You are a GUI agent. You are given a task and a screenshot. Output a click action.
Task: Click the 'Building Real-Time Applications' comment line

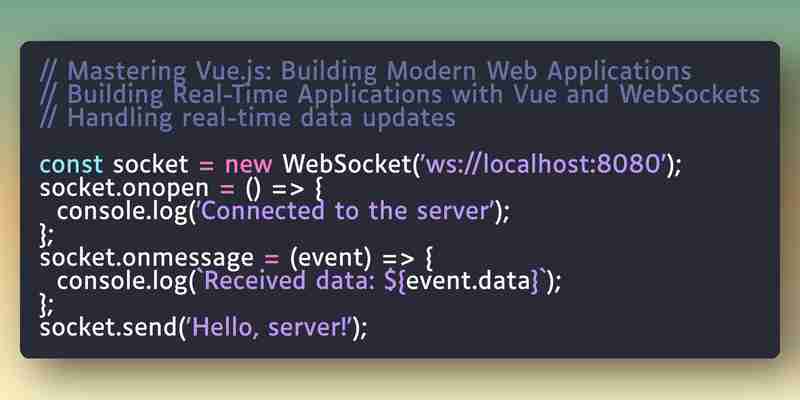400,95
